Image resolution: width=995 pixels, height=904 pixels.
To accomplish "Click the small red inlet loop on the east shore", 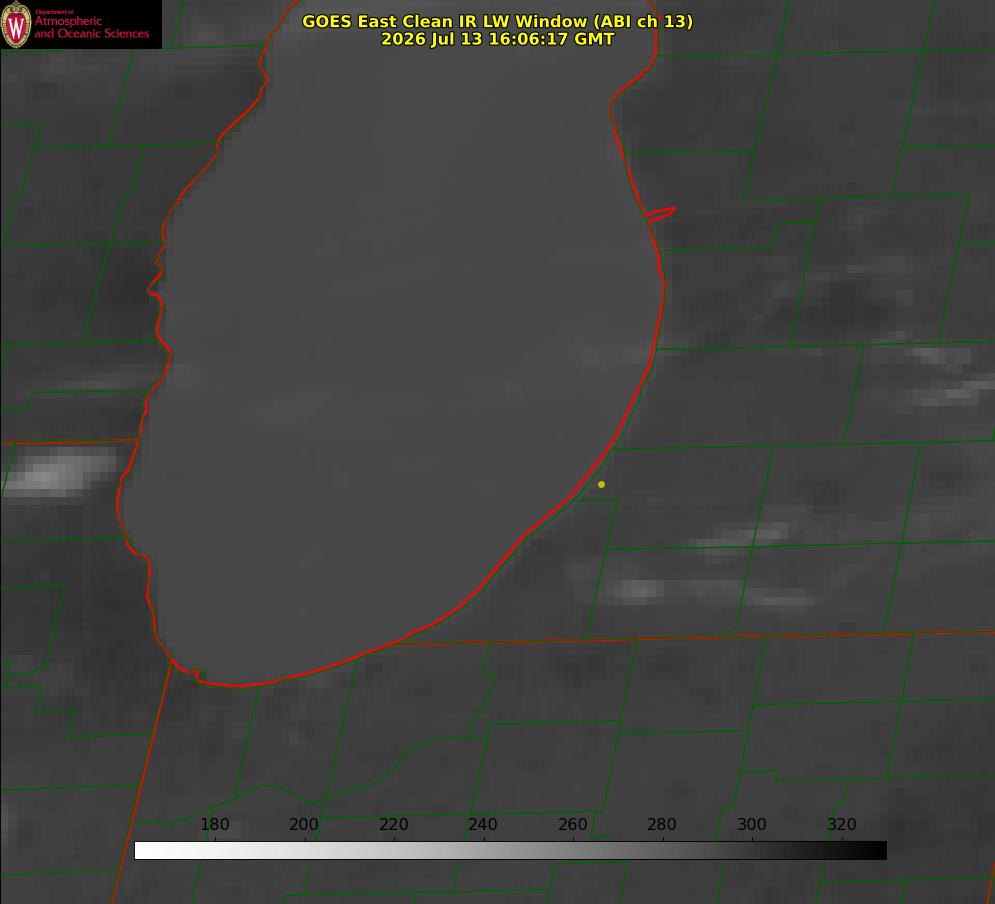I will pos(661,213).
